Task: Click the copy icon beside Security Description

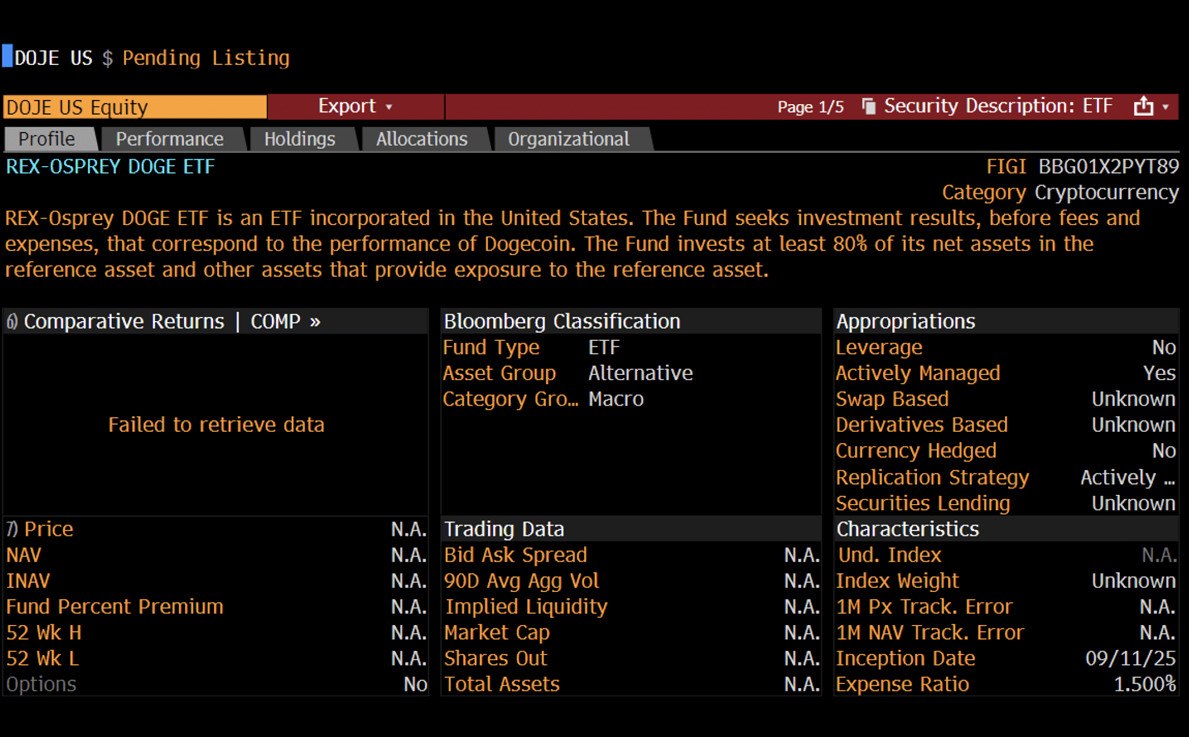Action: click(868, 107)
